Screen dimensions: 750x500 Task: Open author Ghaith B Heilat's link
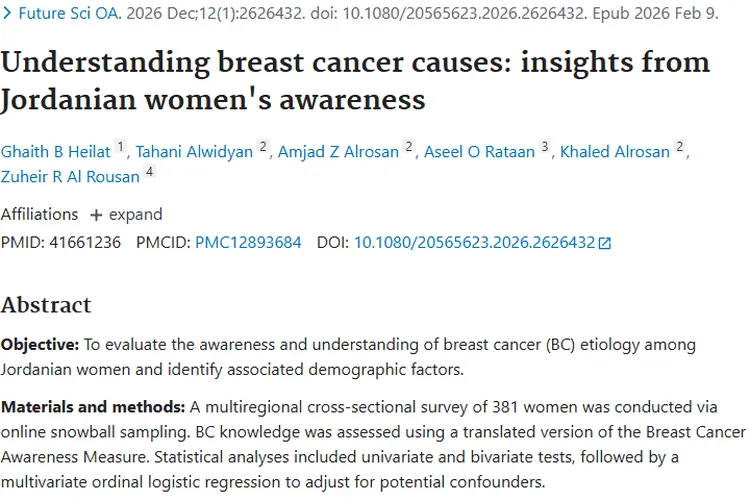[x=56, y=152]
